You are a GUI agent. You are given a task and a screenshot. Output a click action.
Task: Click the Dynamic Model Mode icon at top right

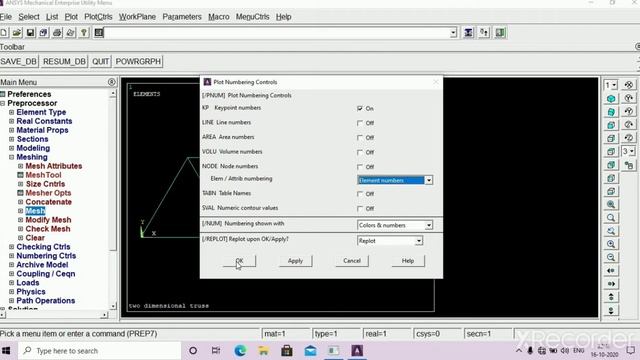pyautogui.click(x=629, y=85)
